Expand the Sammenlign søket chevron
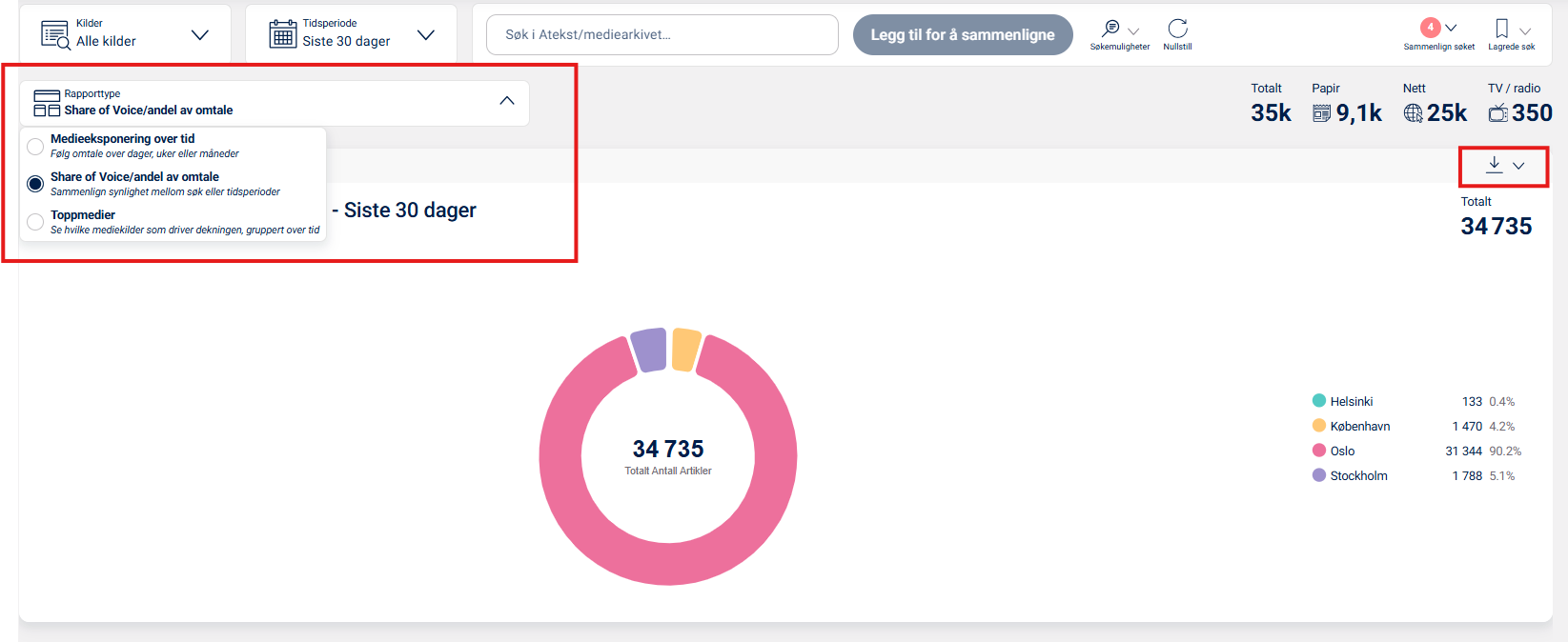Viewport: 1568px width, 642px height. click(x=1451, y=28)
